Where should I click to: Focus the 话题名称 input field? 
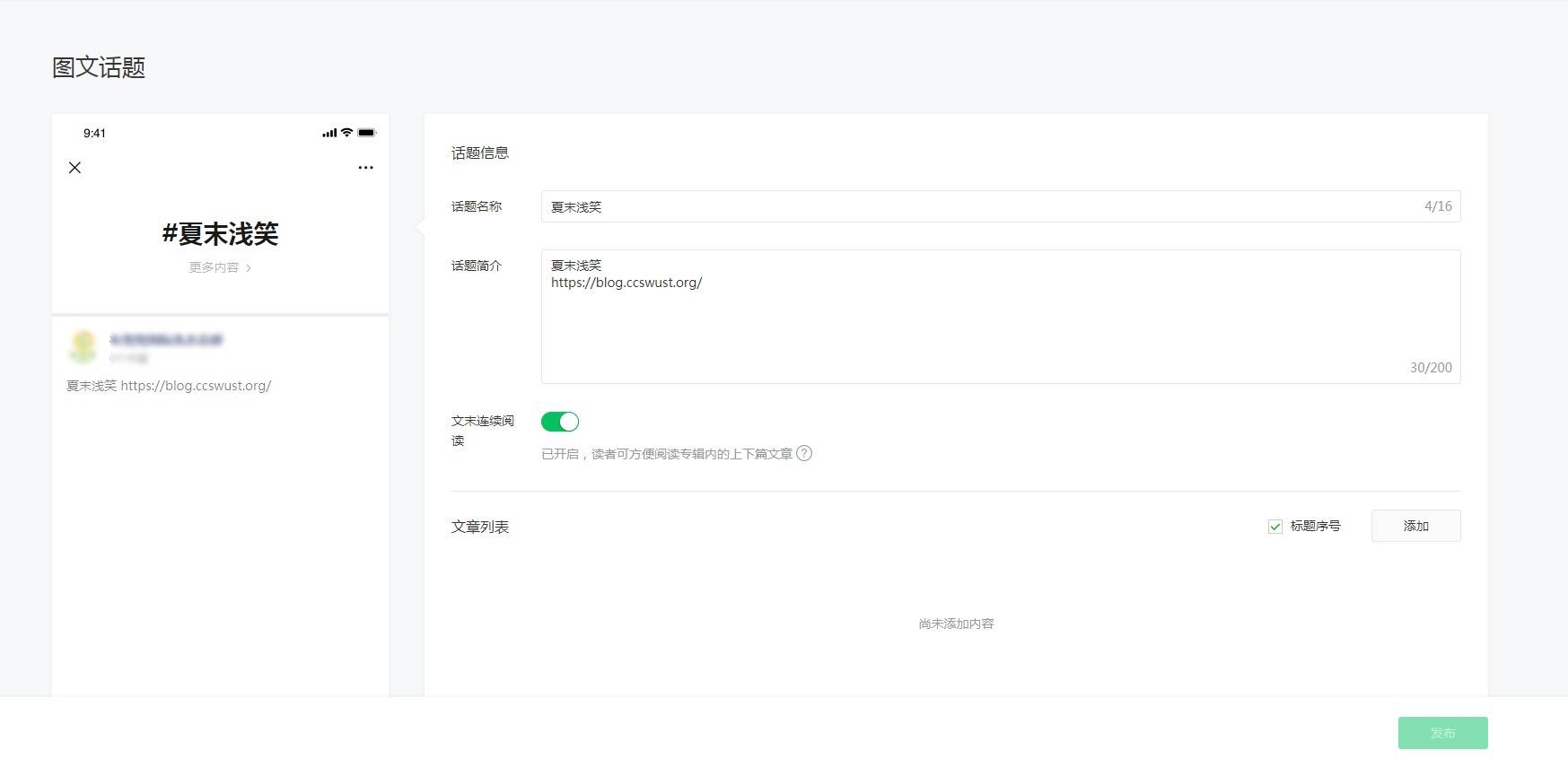point(1001,206)
